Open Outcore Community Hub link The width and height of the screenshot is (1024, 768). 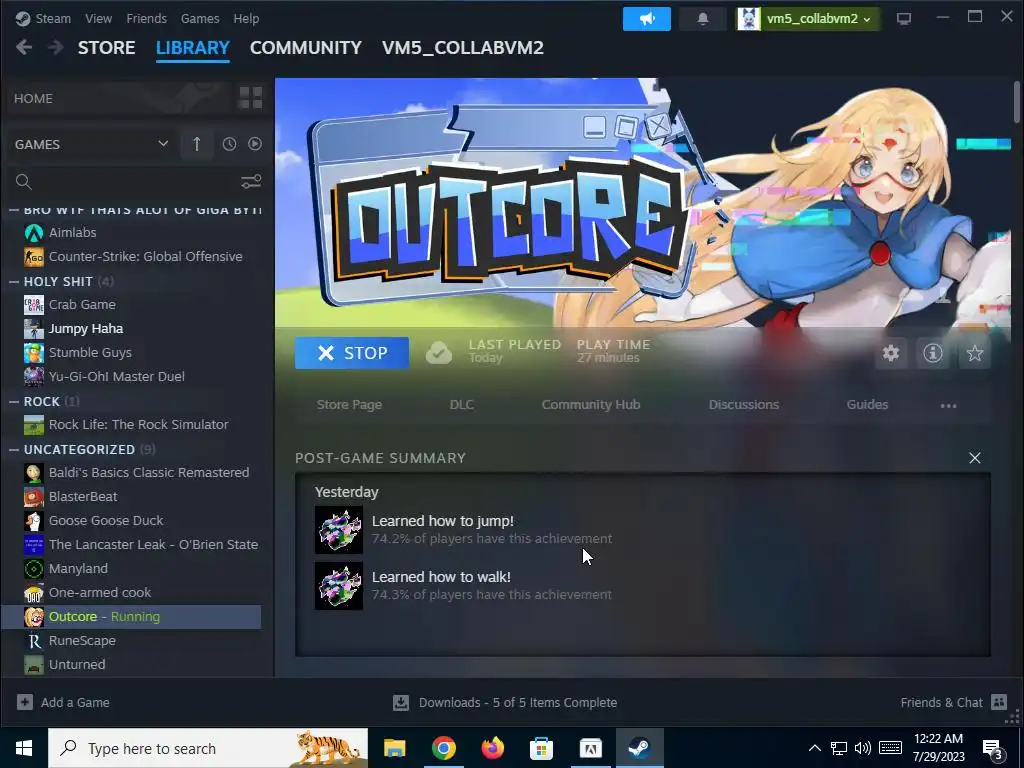pyautogui.click(x=591, y=405)
